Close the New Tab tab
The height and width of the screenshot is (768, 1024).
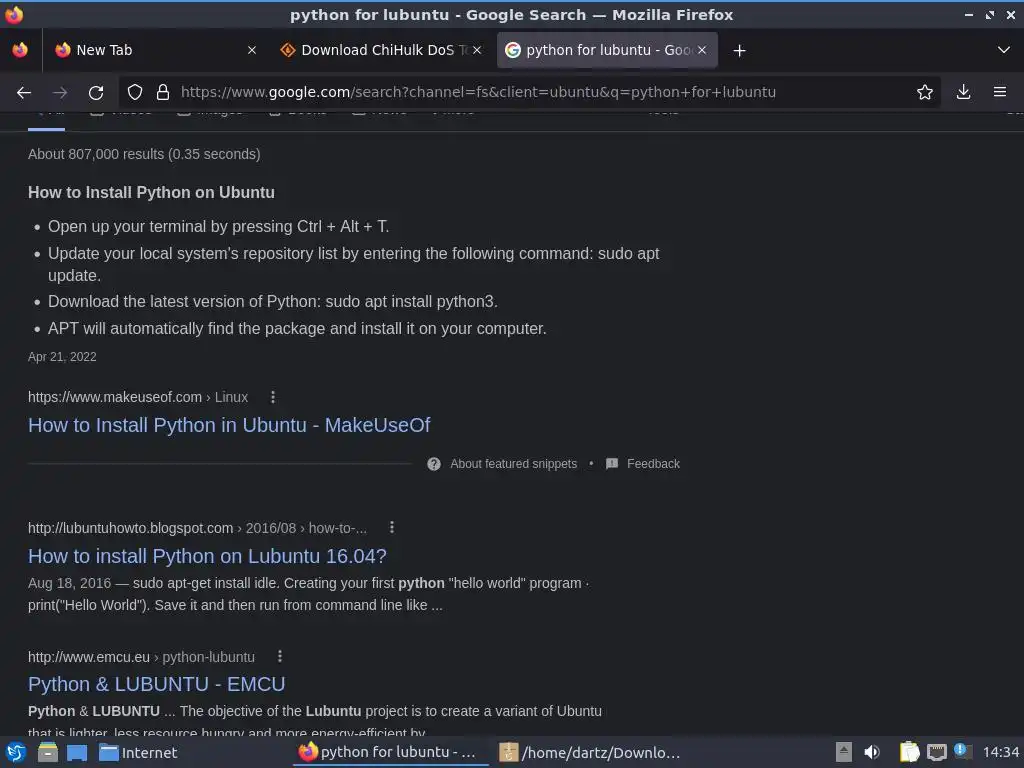251,50
